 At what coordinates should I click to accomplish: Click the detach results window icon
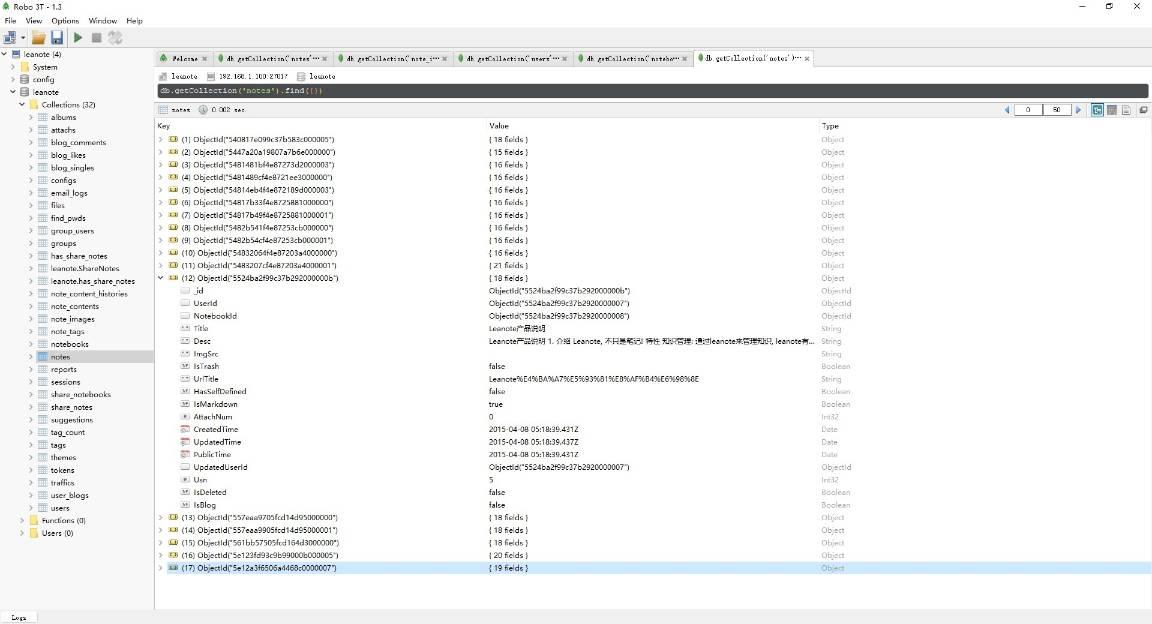coord(1143,110)
